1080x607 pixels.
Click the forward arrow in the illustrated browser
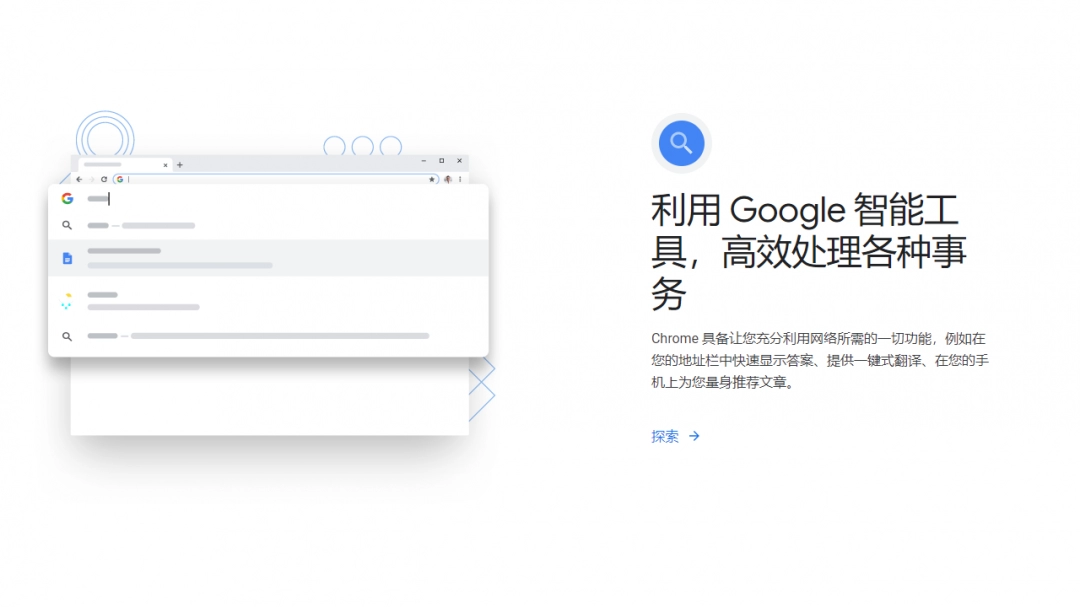[x=91, y=179]
